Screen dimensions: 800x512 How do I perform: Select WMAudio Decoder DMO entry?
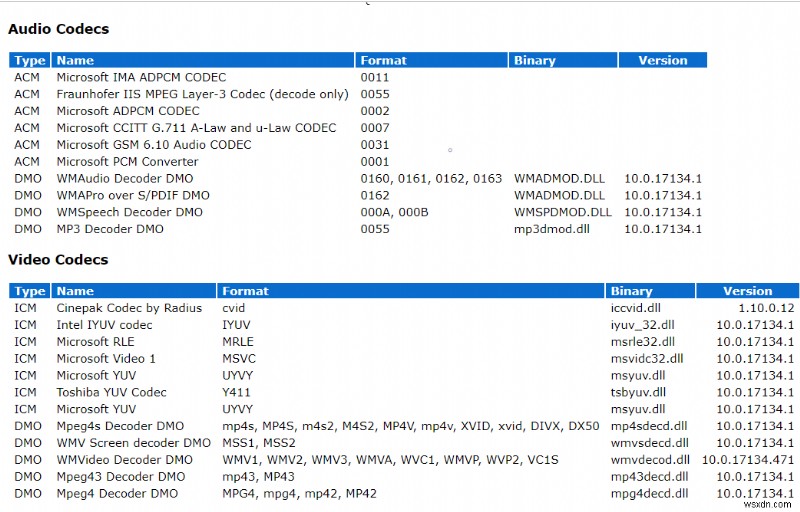click(124, 178)
